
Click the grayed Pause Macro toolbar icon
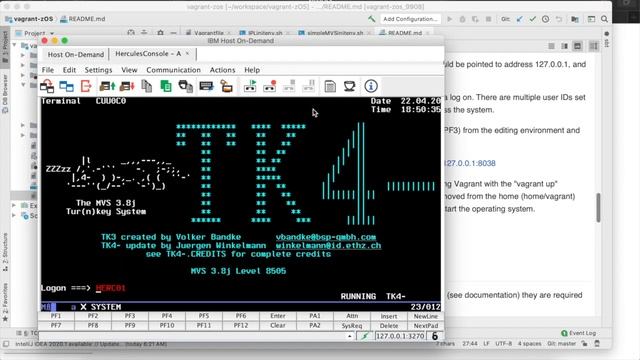(309, 86)
